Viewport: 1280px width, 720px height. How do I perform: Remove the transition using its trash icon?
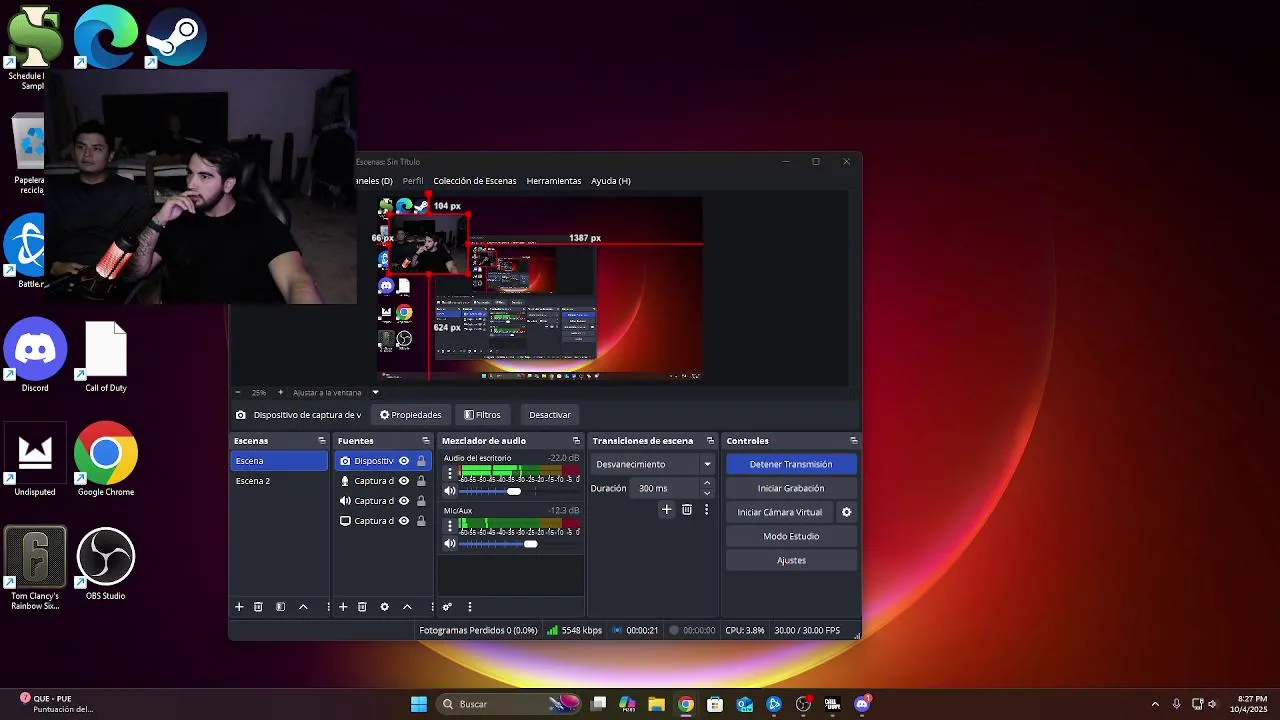point(687,510)
